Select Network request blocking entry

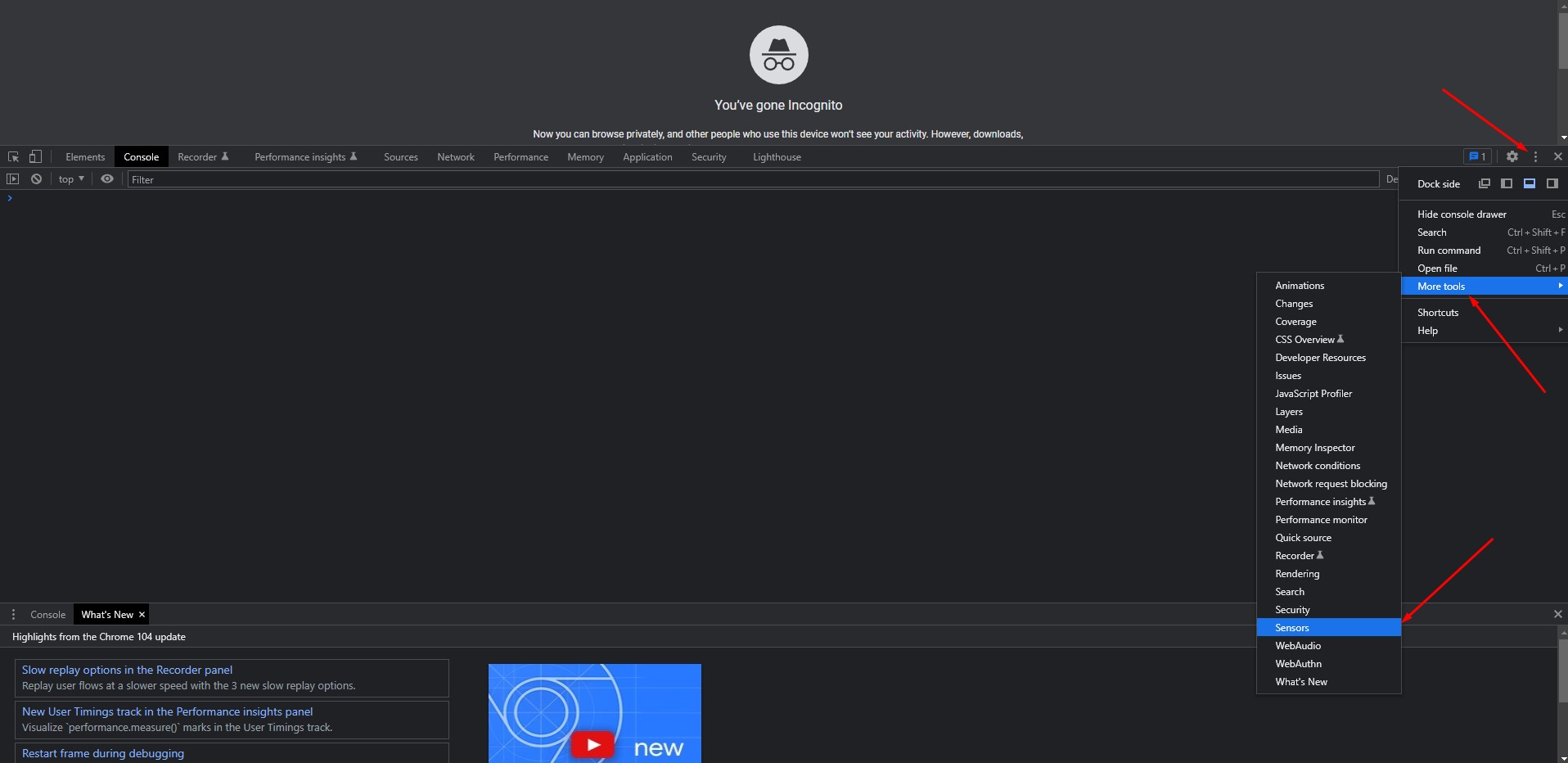click(x=1329, y=483)
